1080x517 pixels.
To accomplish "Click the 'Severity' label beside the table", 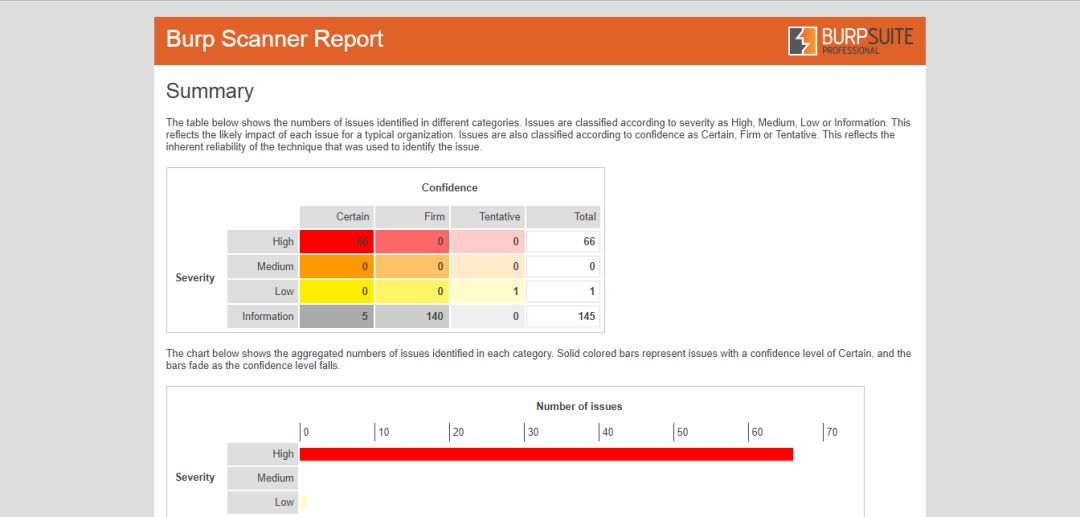I will 195,278.
